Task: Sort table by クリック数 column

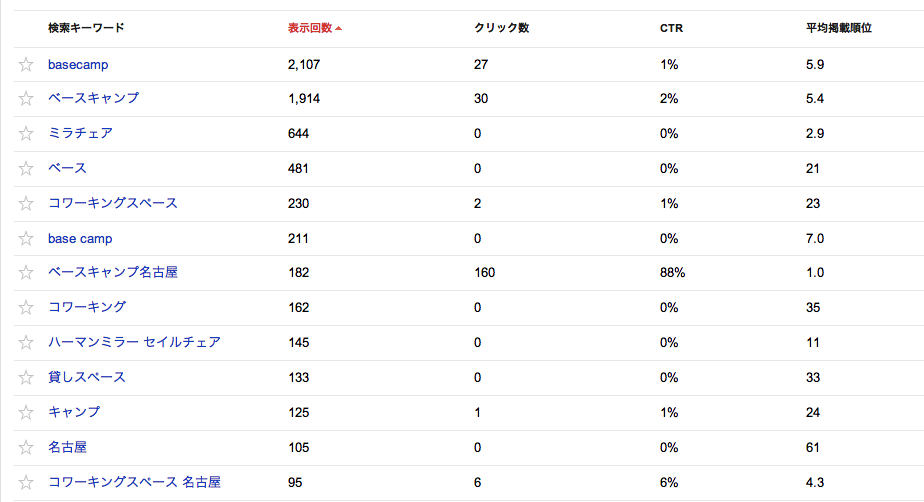Action: (501, 28)
